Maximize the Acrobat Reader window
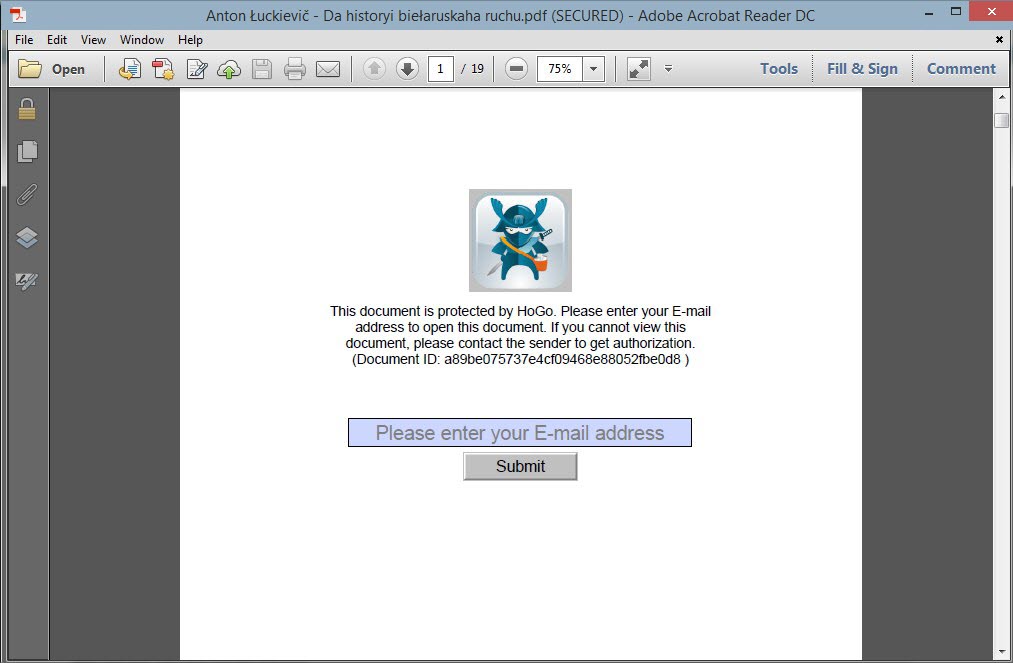This screenshot has width=1013, height=663. coord(956,11)
